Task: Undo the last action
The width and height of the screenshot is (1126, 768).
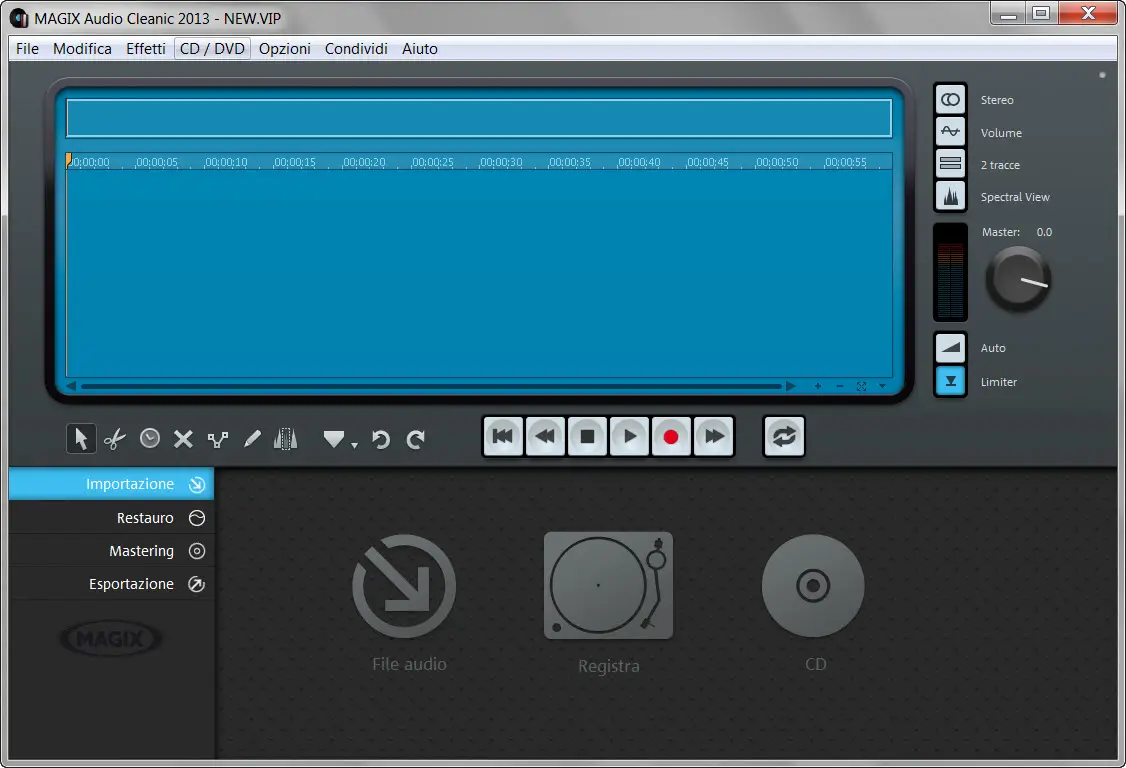Action: 381,439
